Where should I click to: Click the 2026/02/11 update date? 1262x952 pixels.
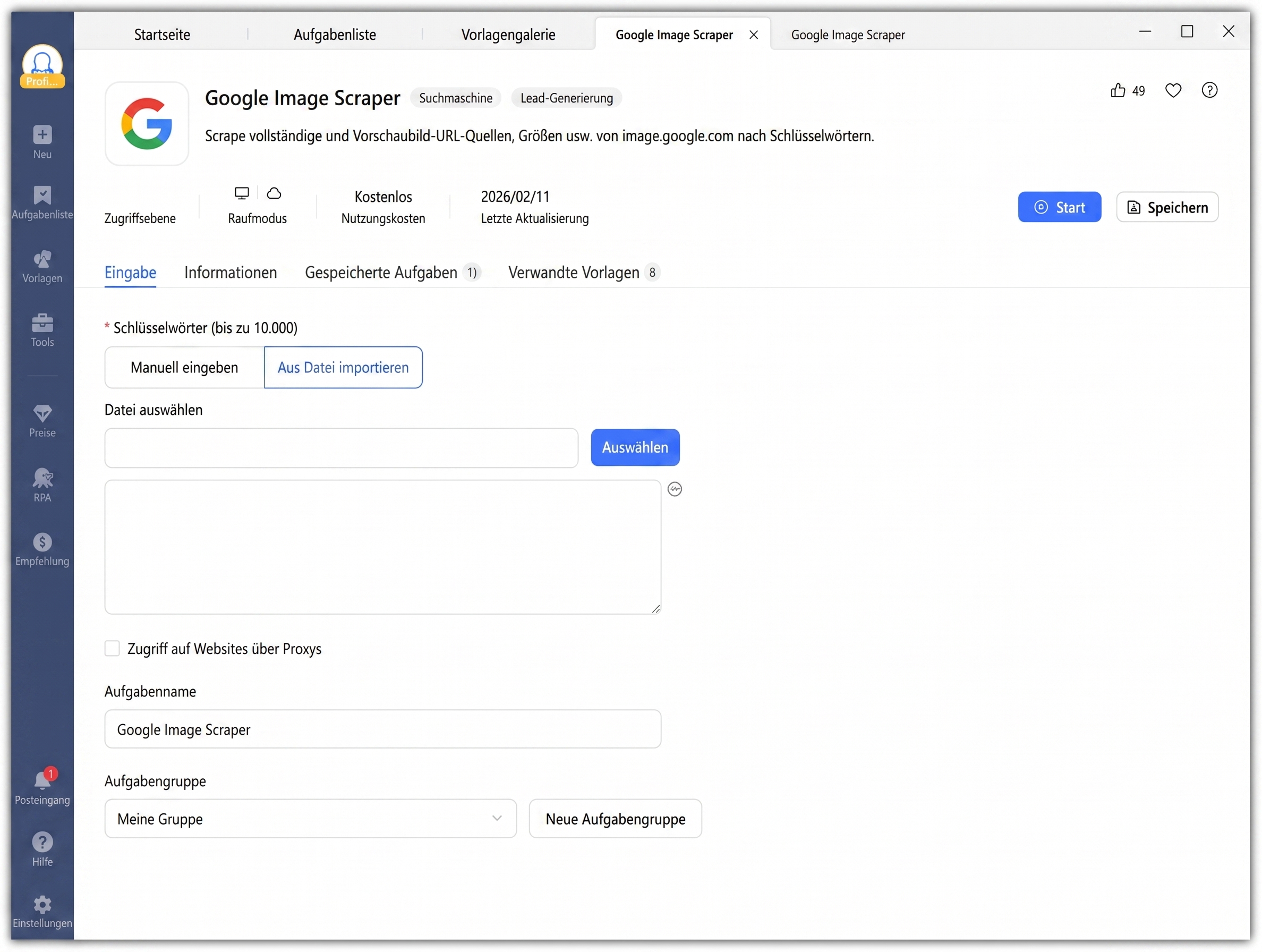point(515,197)
